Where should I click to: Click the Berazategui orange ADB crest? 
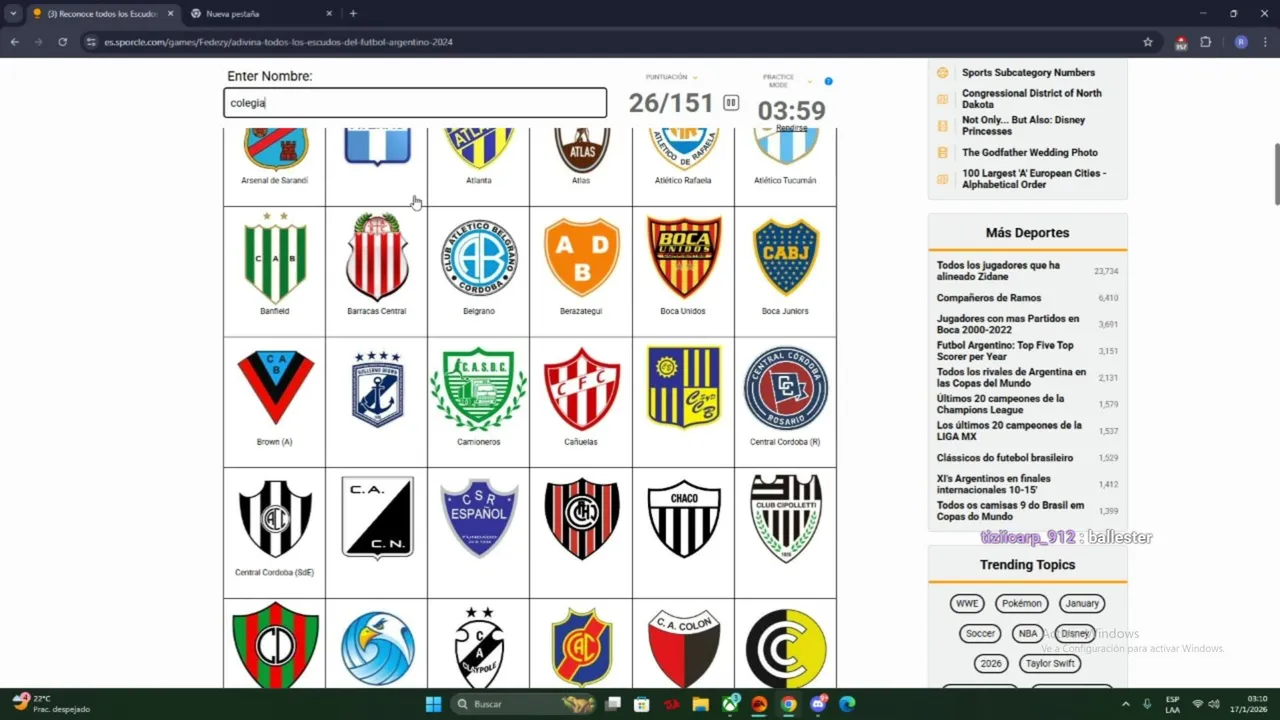581,258
